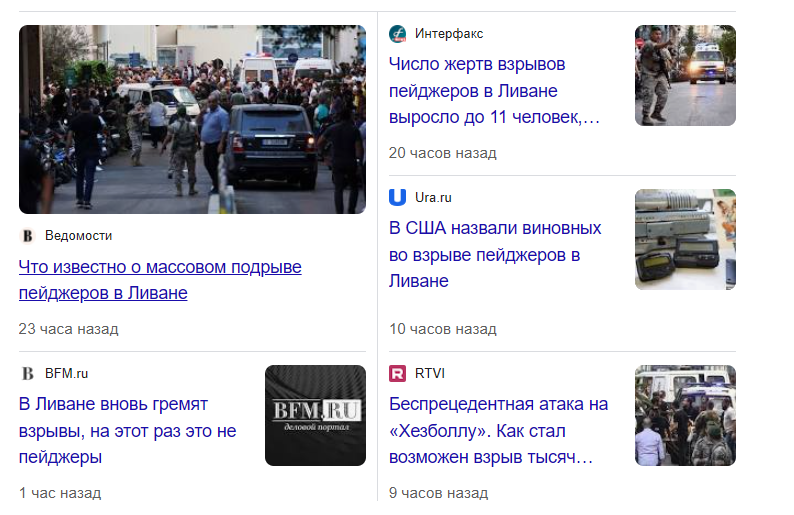Open headline 'В США назвали виновных'
Viewport: 794px width, 515px height.
pos(495,255)
